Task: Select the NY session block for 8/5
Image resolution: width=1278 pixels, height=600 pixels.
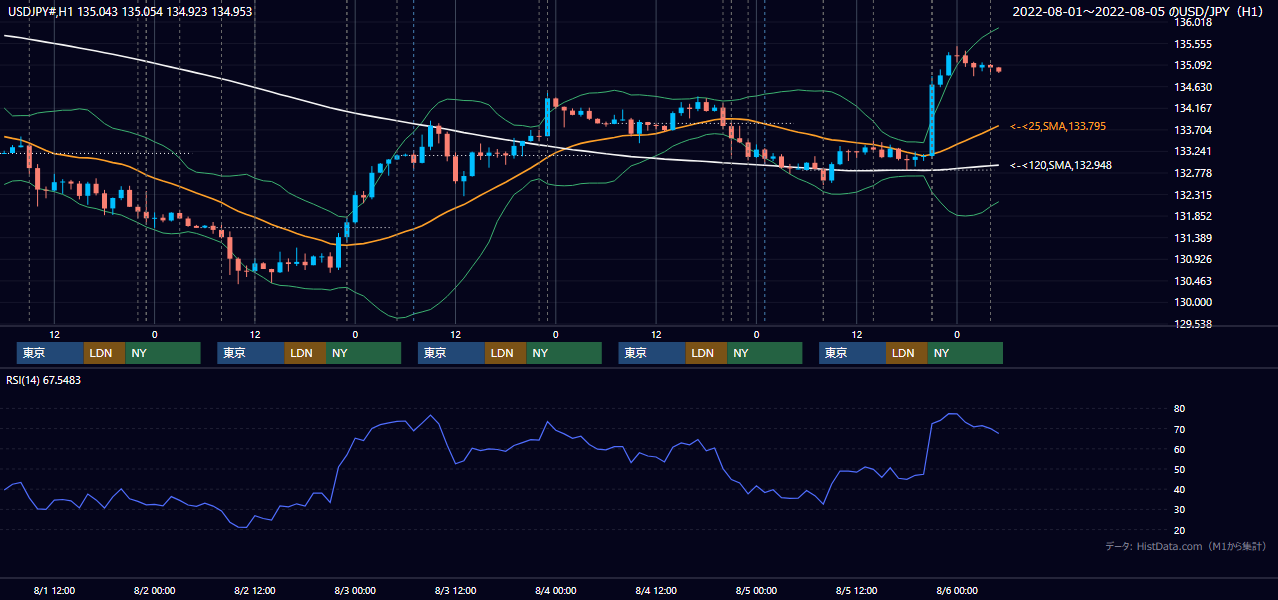Action: point(965,353)
